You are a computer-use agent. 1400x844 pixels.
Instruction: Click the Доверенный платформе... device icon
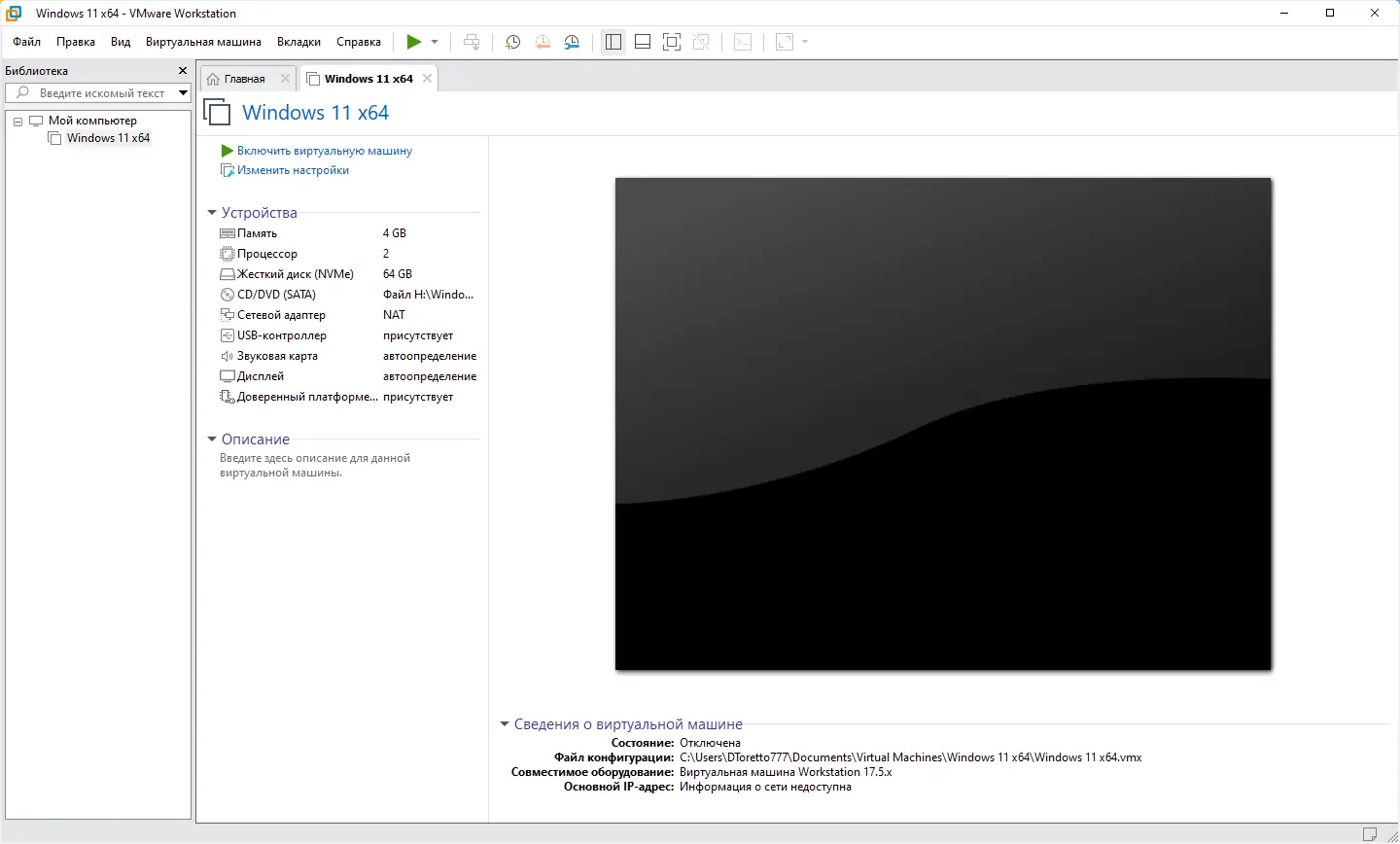coord(227,397)
